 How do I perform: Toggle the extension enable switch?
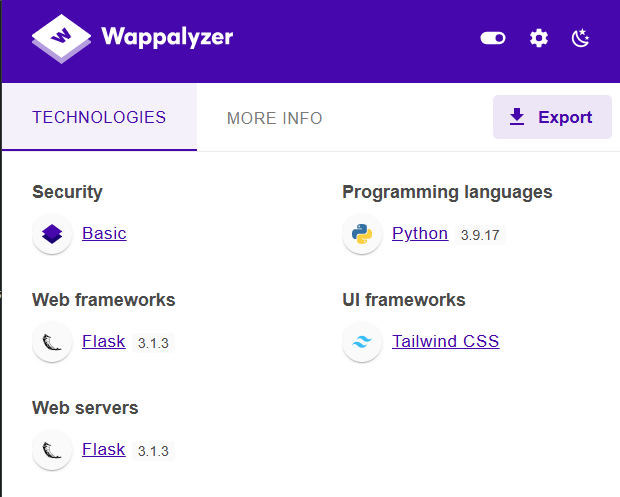pos(493,38)
